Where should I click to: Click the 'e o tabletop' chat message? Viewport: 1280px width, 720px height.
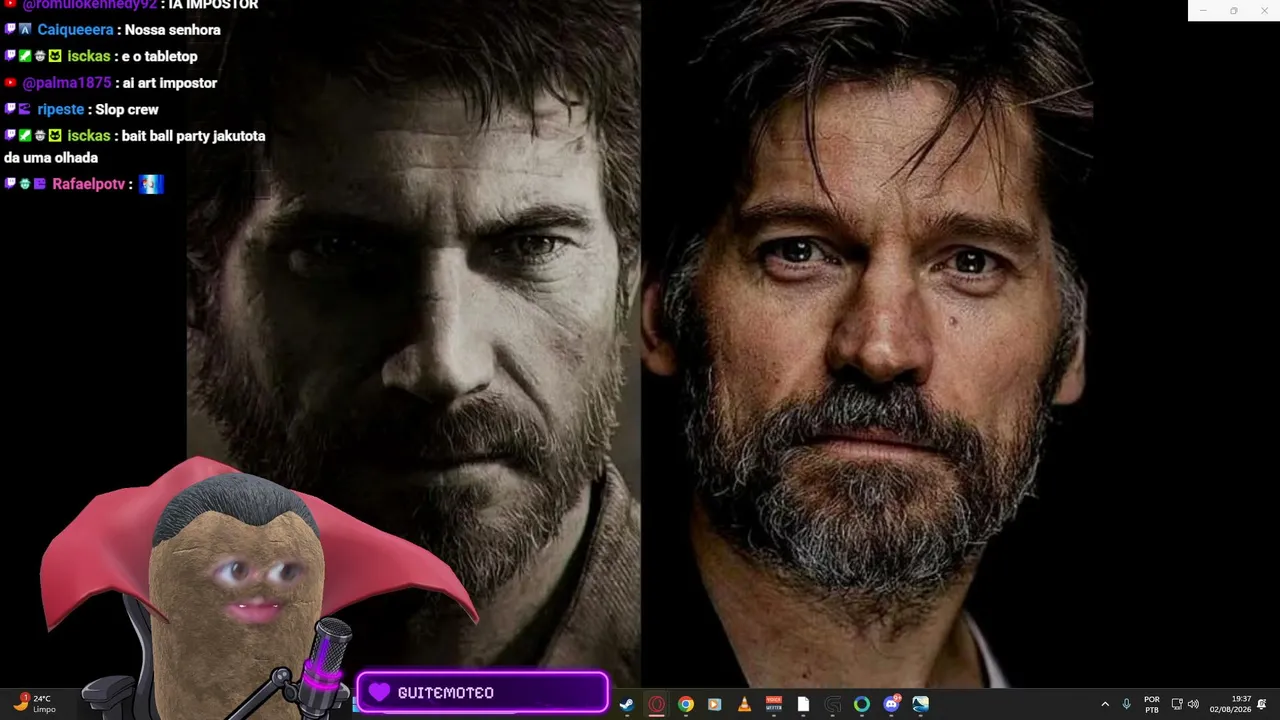[160, 57]
